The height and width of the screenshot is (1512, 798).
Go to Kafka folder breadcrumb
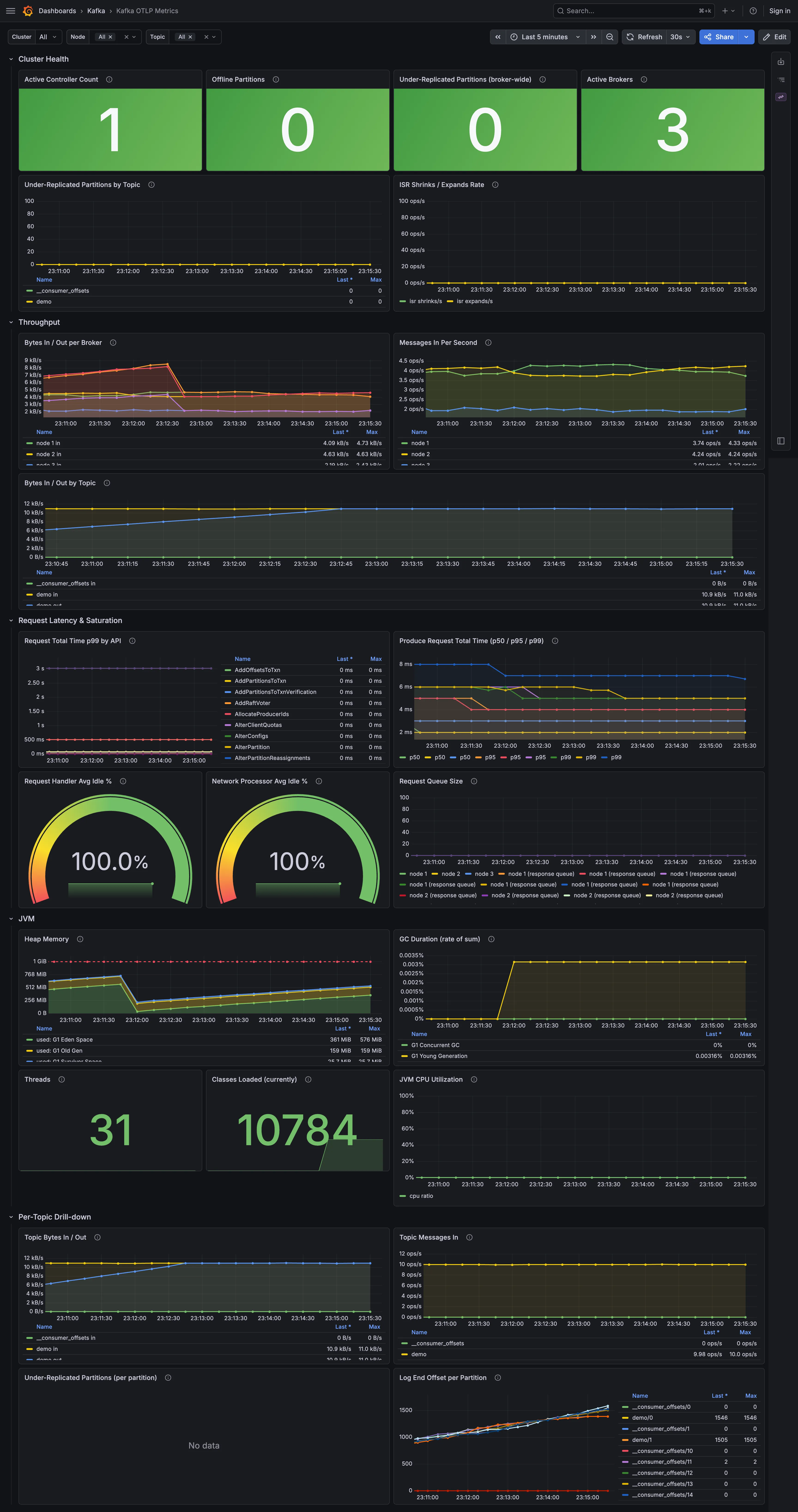[96, 11]
